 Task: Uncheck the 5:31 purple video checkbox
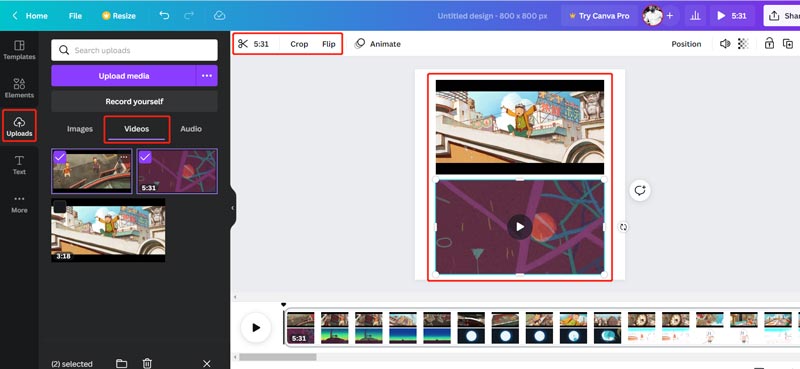click(x=145, y=157)
